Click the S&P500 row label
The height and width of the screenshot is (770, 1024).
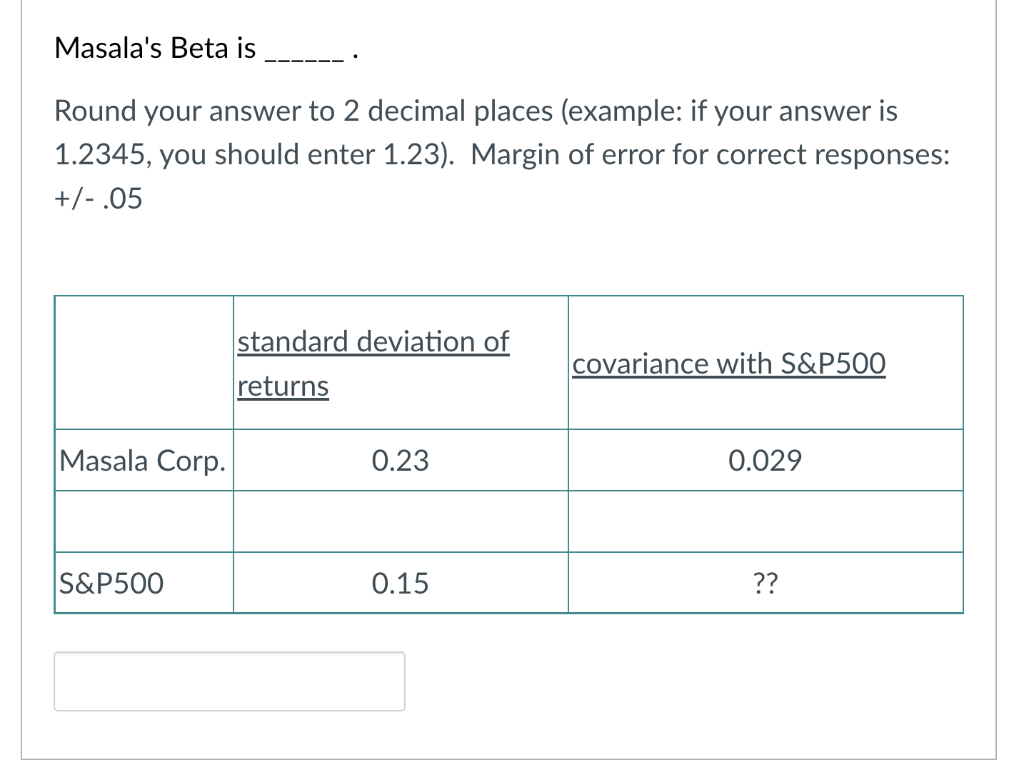click(111, 583)
